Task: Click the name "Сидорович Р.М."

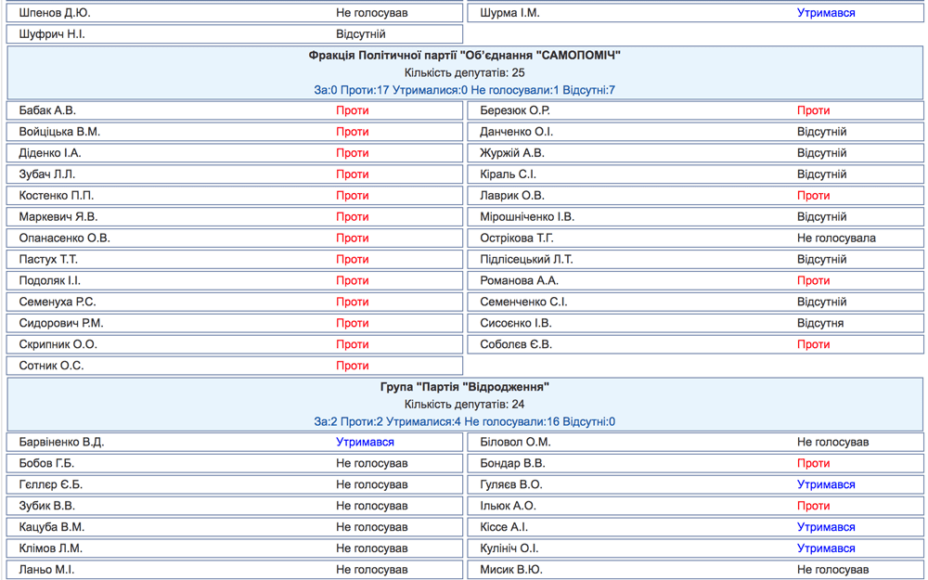Action: pos(61,323)
